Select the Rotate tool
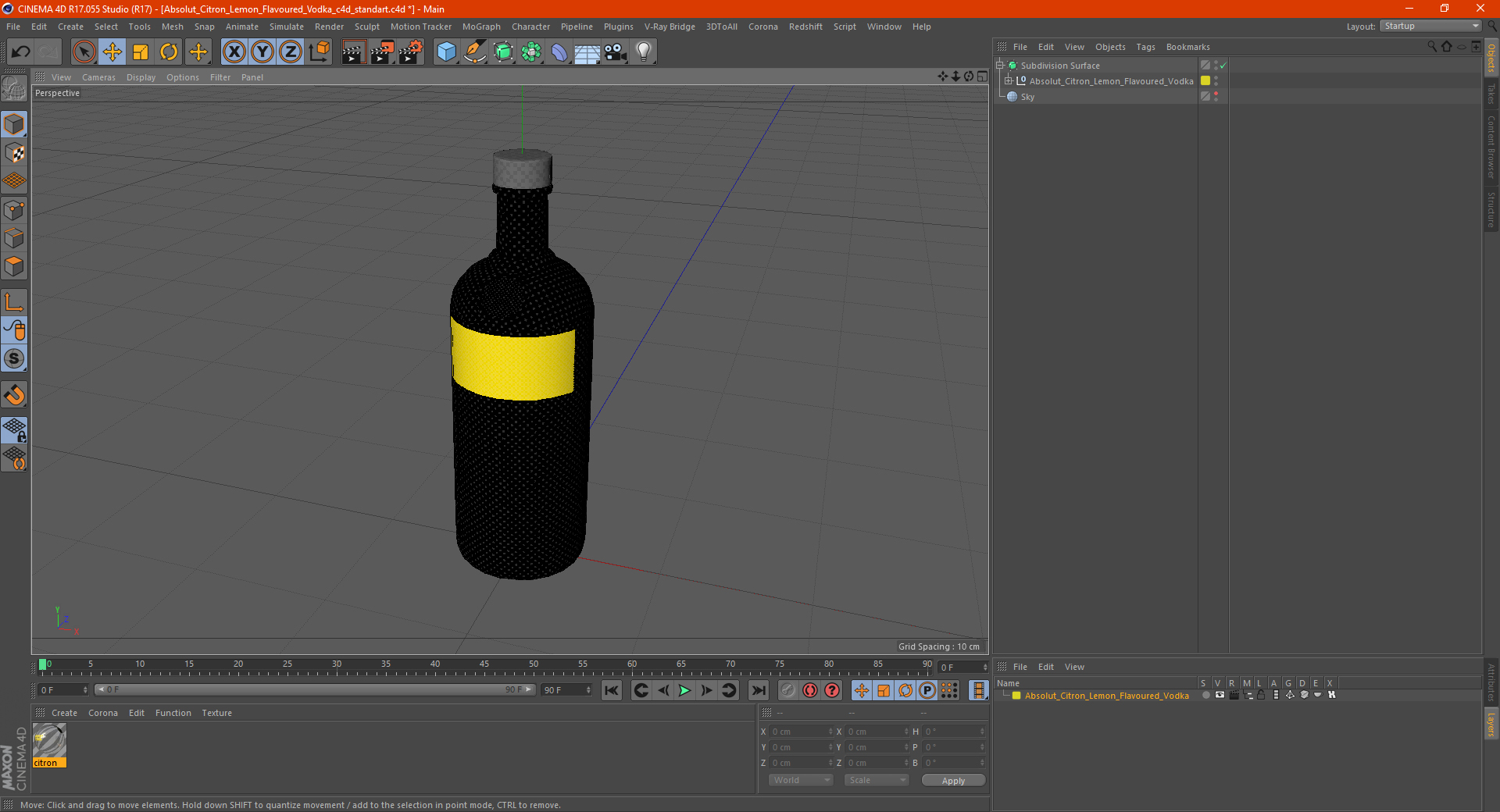 [169, 52]
